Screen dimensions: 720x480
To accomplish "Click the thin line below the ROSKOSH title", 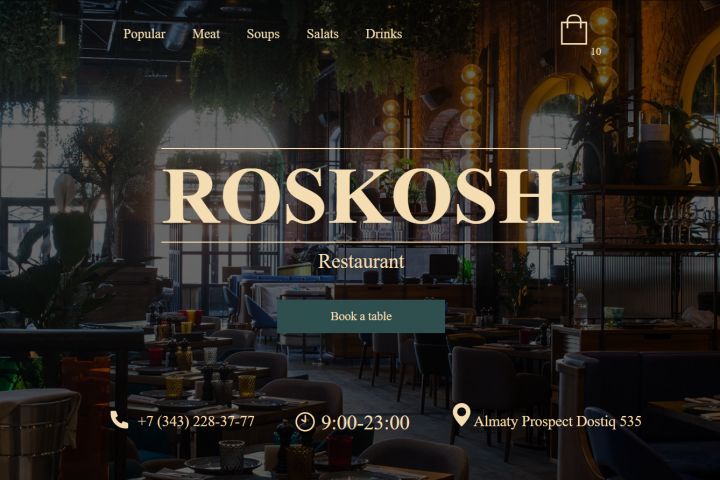I will click(x=361, y=242).
